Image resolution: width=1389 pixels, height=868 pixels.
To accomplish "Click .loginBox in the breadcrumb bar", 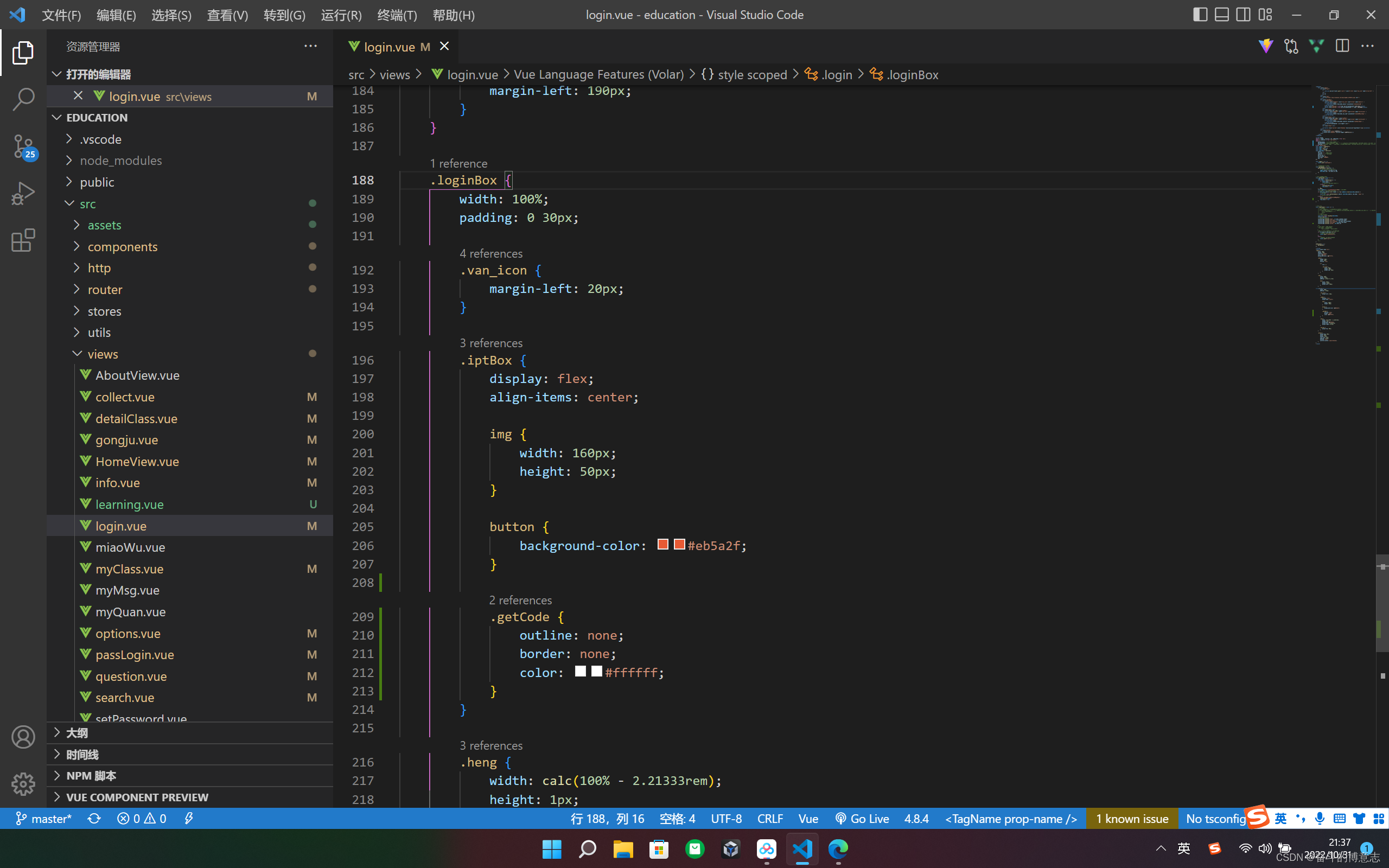I will [x=912, y=74].
